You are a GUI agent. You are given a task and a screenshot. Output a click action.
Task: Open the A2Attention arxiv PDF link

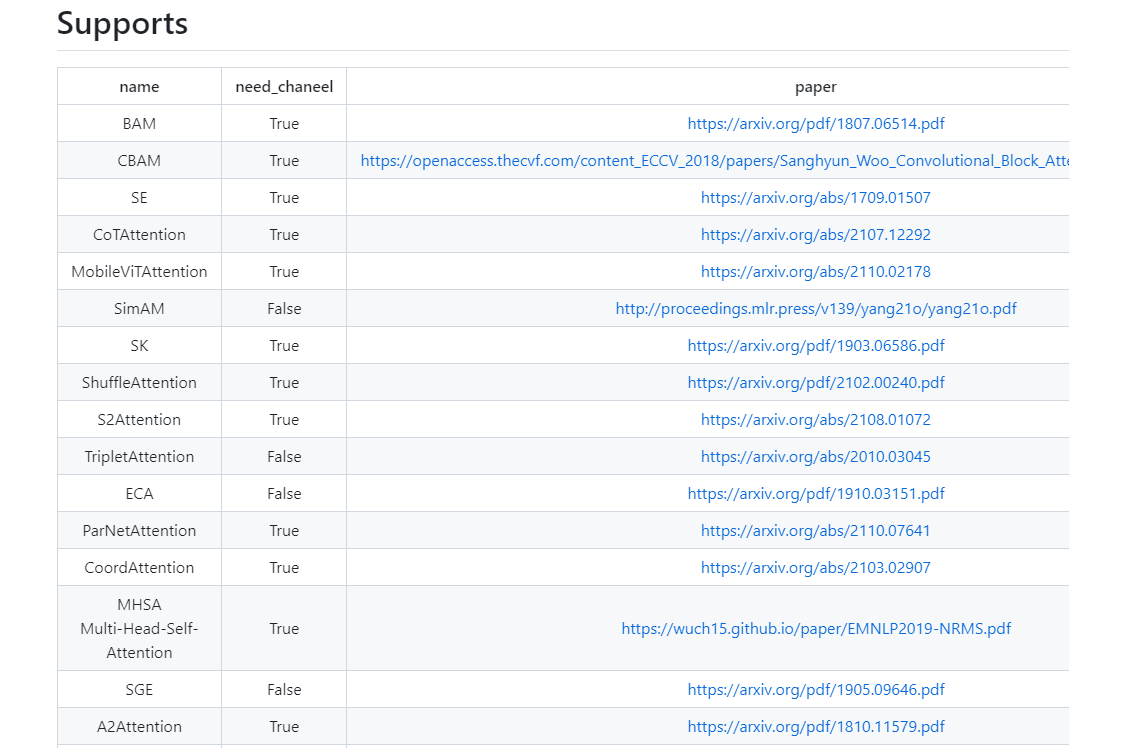pyautogui.click(x=816, y=726)
